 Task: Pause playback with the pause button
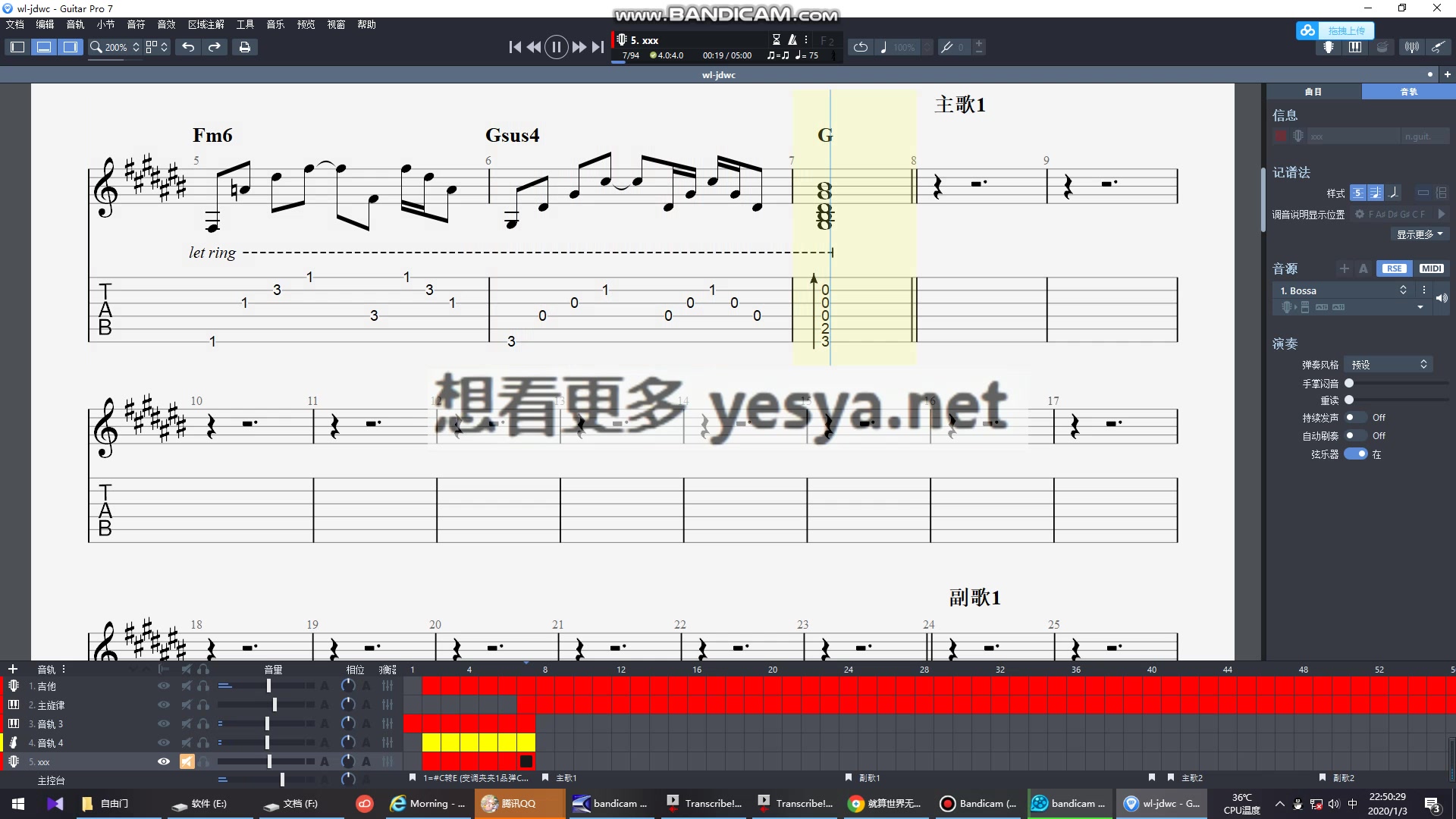coord(556,47)
